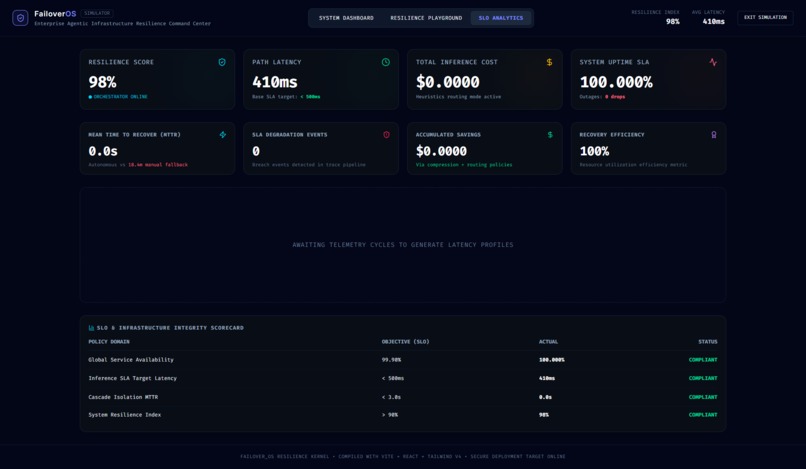The width and height of the screenshot is (806, 469).
Task: Click the award icon on Recovery Efficiency card
Action: pyautogui.click(x=713, y=135)
